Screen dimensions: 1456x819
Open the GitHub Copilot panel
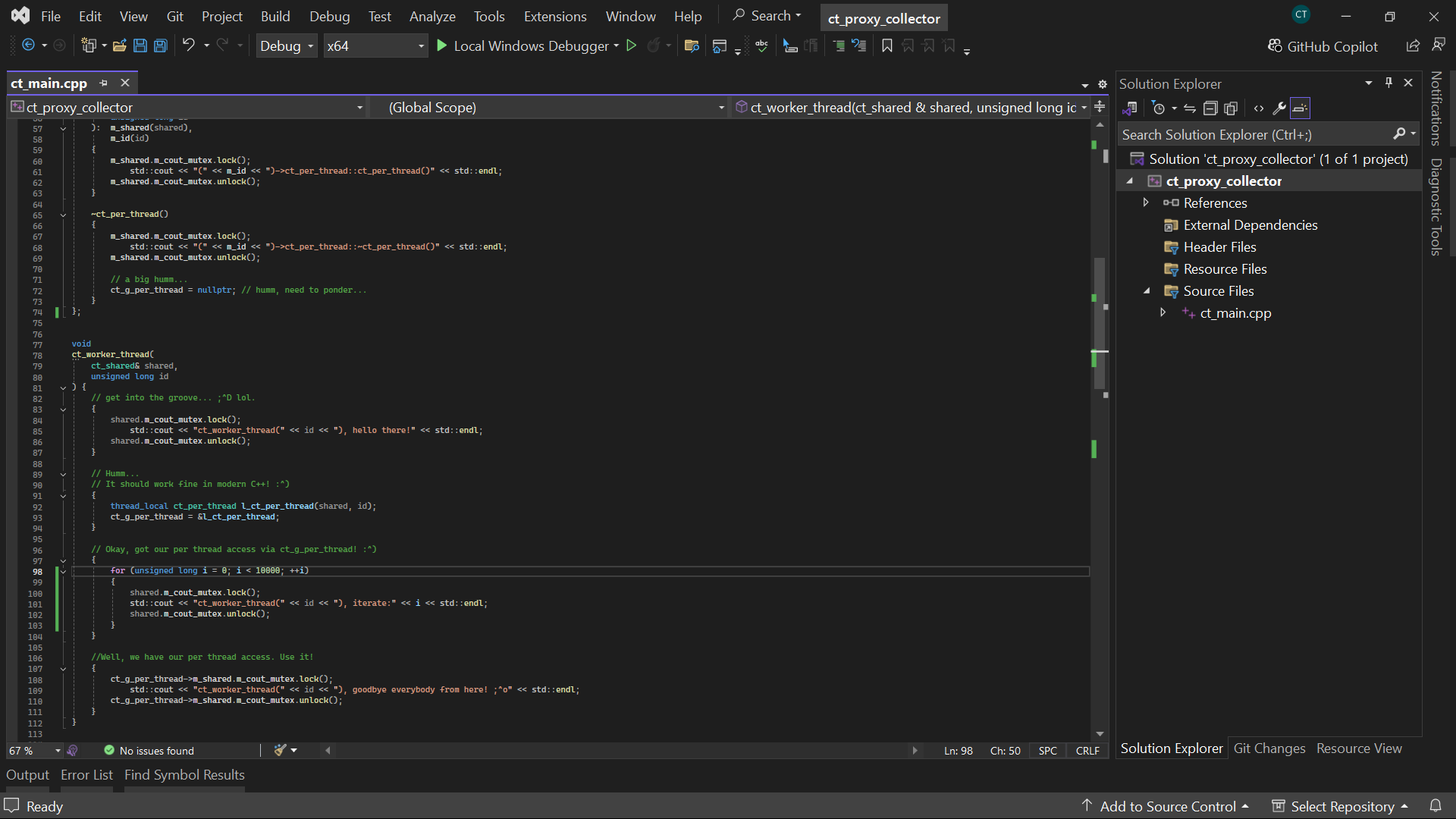click(x=1323, y=46)
